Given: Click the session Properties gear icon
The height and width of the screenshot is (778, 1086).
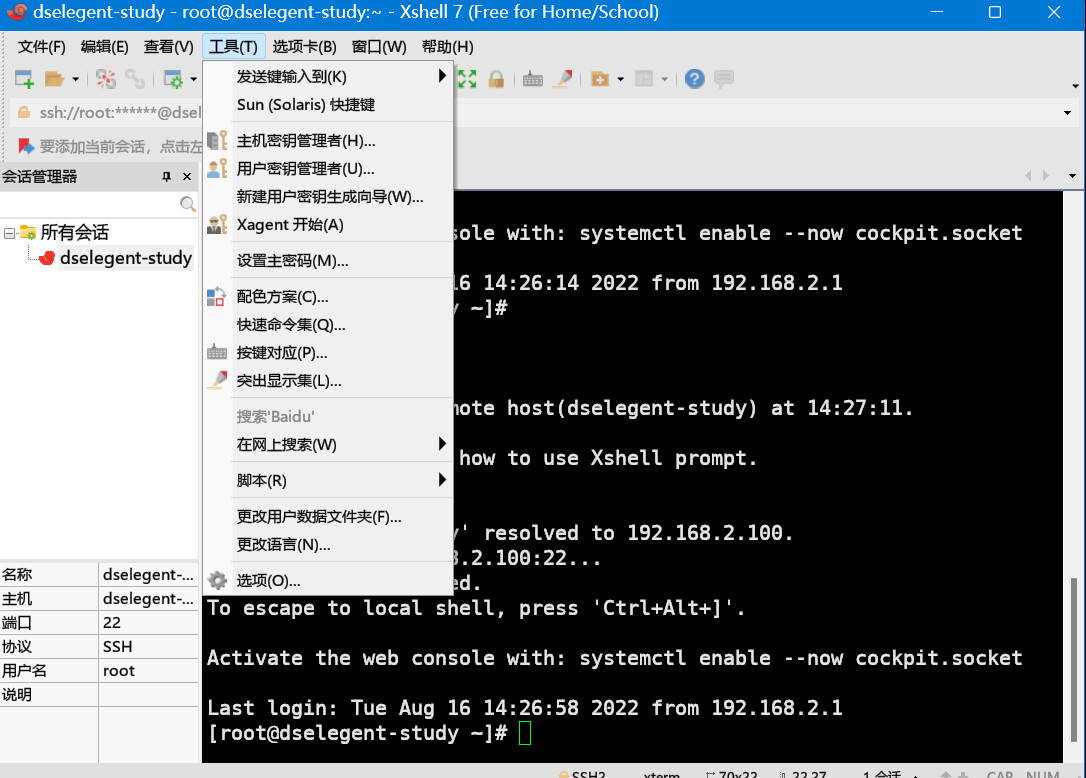Looking at the screenshot, I should pos(172,79).
